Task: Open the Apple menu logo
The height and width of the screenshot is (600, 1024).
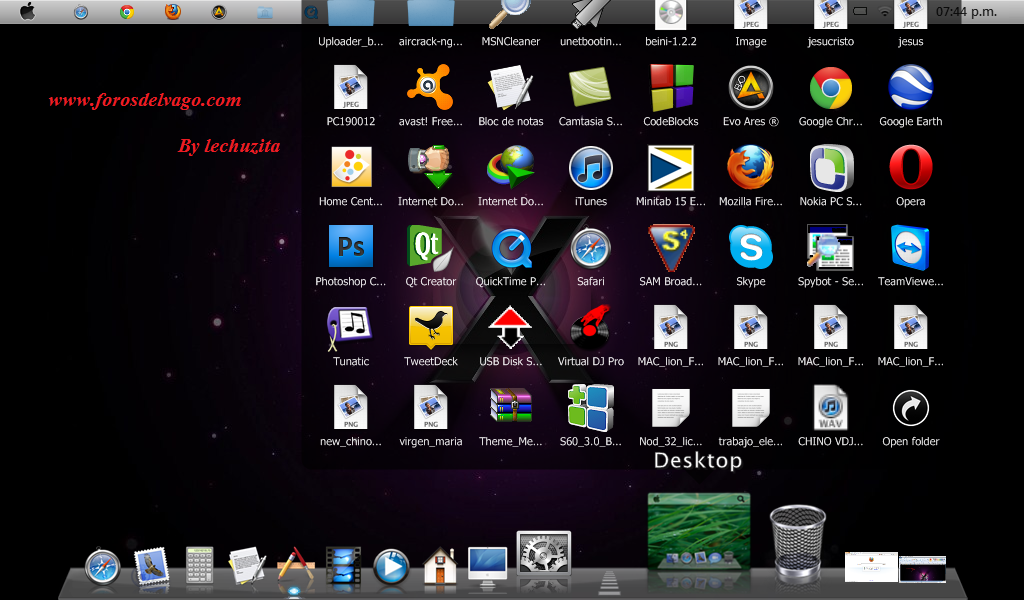Action: pos(27,12)
